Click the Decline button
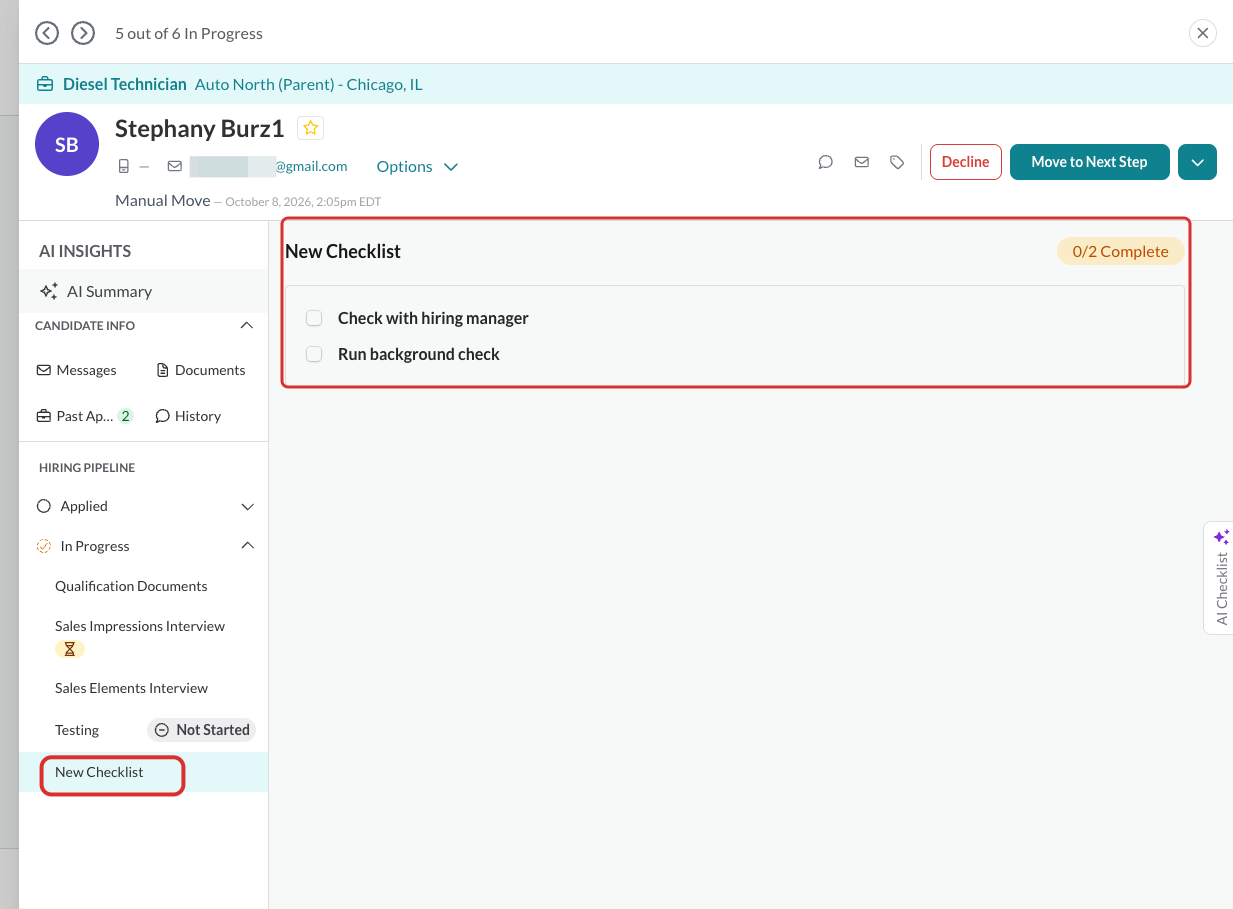The width and height of the screenshot is (1233, 909). tap(965, 162)
